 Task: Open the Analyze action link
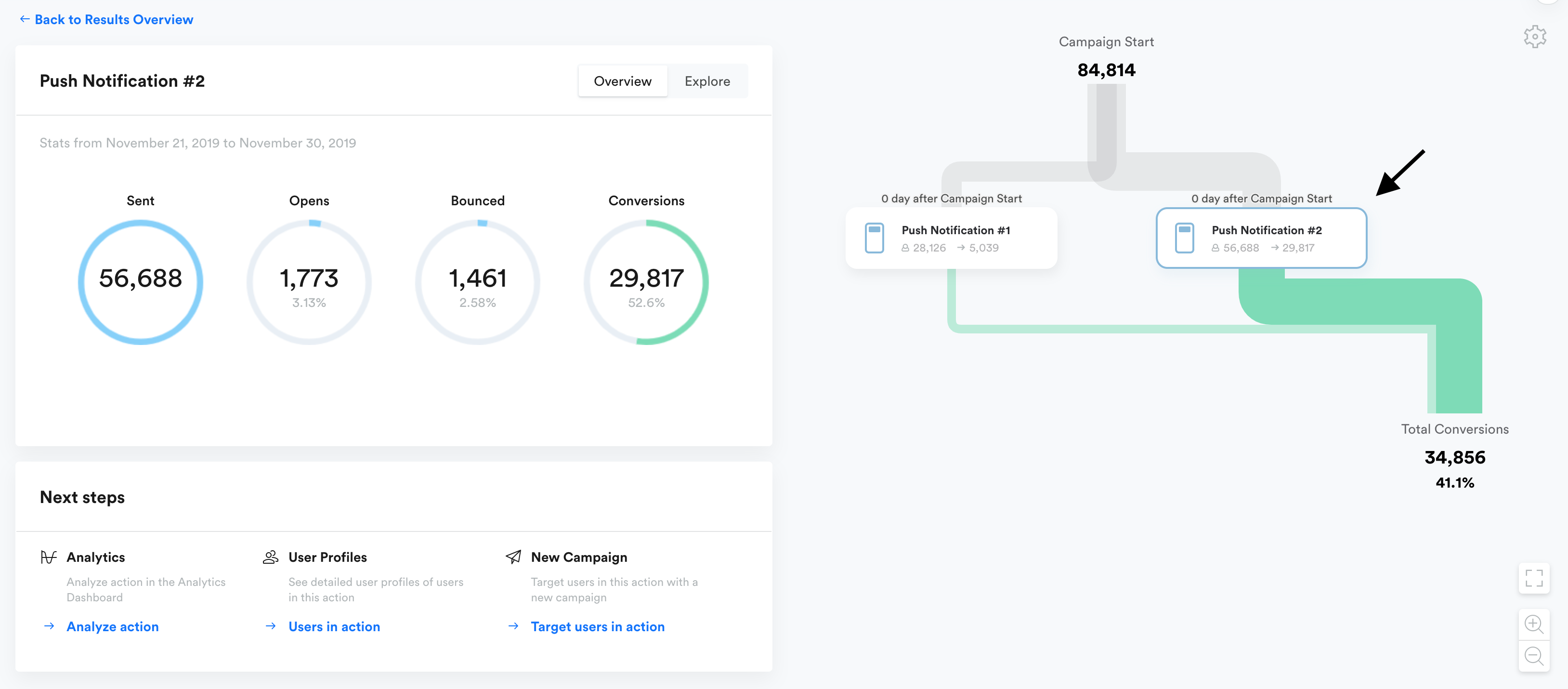(x=113, y=626)
